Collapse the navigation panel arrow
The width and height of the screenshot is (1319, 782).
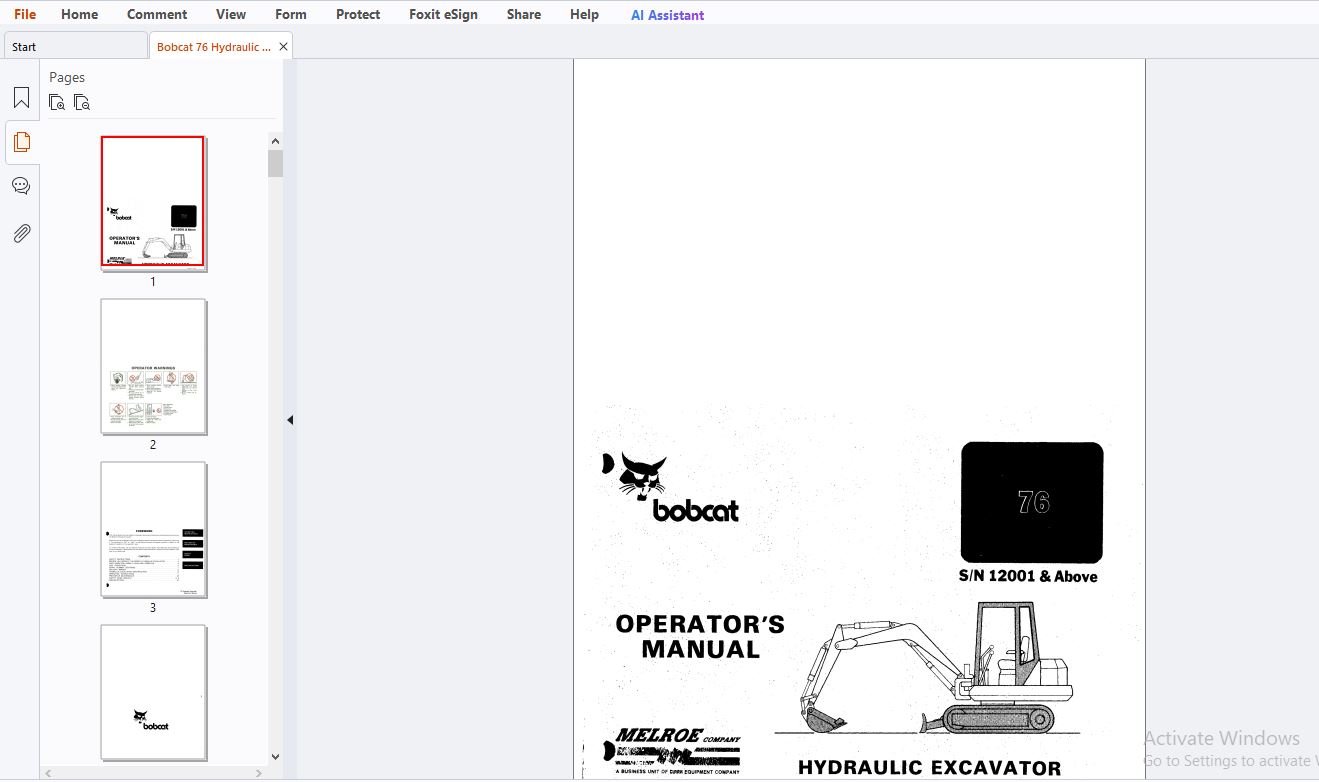click(x=290, y=420)
